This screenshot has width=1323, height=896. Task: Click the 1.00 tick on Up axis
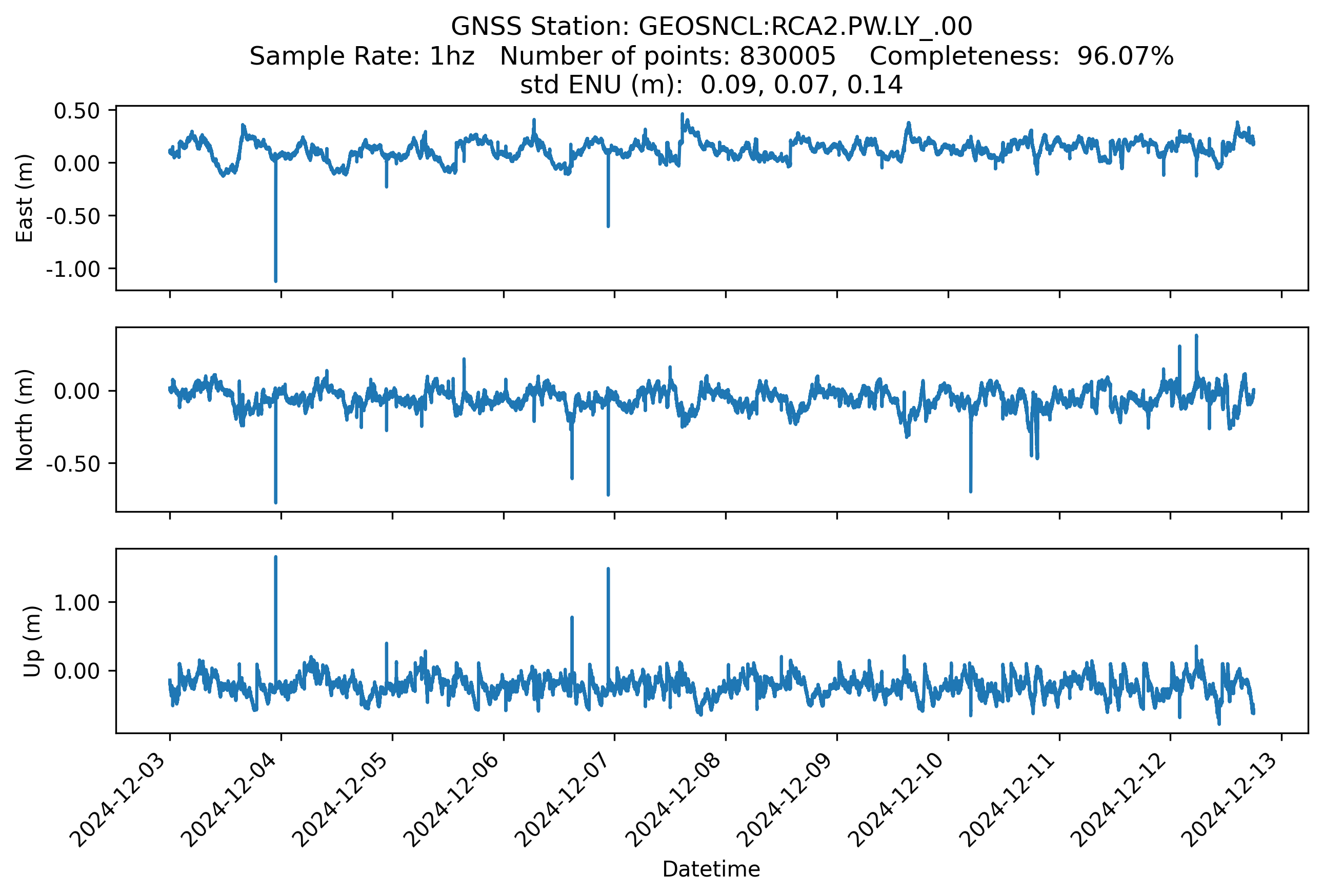point(77,603)
